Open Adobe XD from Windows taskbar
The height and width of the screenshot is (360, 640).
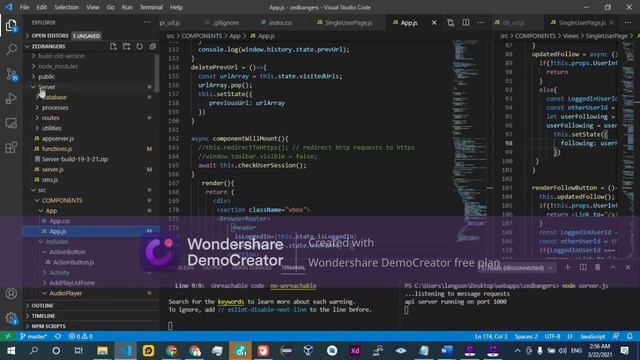coord(355,351)
